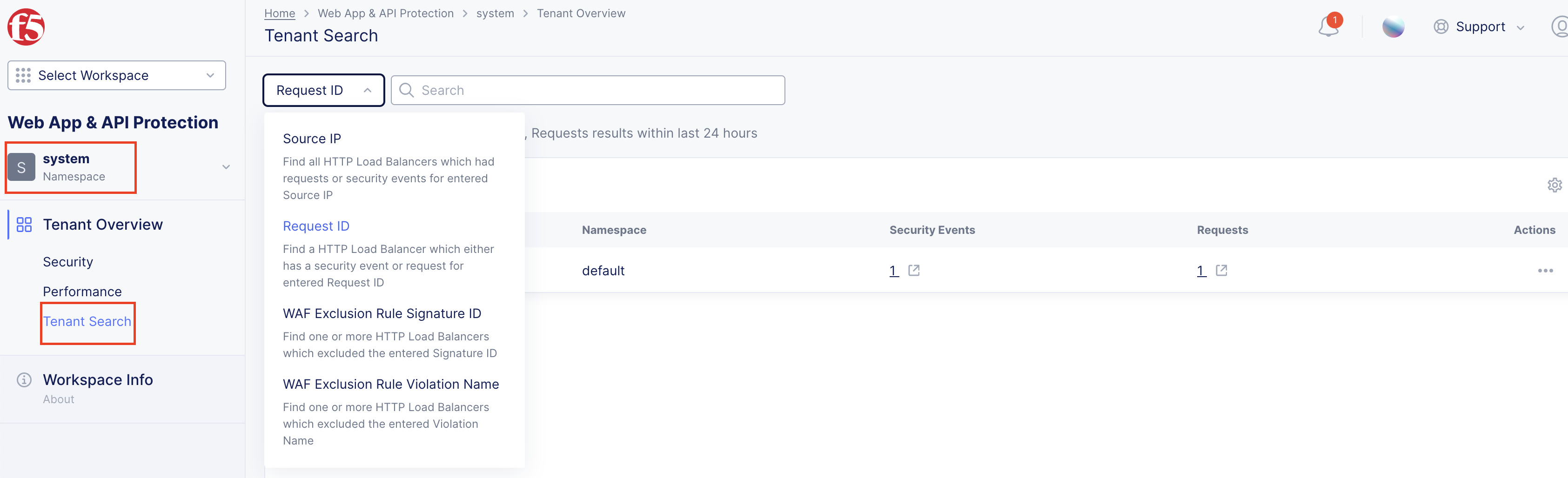Open Requests external link icon
Image resolution: width=1568 pixels, height=478 pixels.
1221,270
